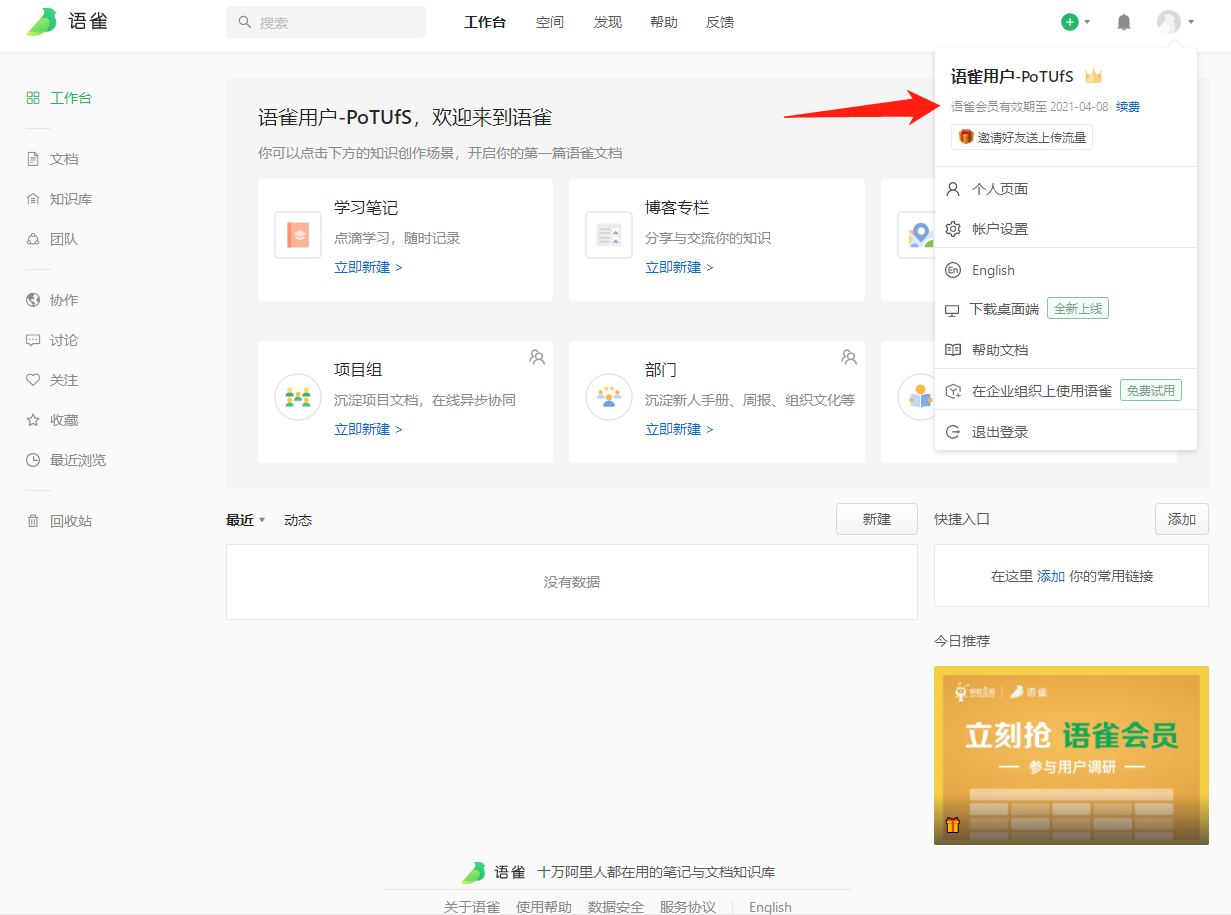This screenshot has height=915, width=1231.
Task: Open the notification bell
Action: pos(1124,22)
